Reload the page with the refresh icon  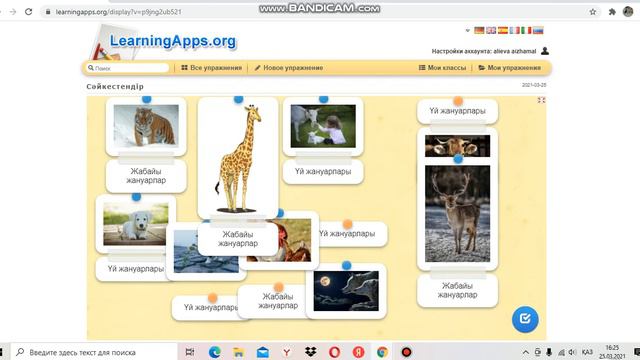(x=29, y=12)
